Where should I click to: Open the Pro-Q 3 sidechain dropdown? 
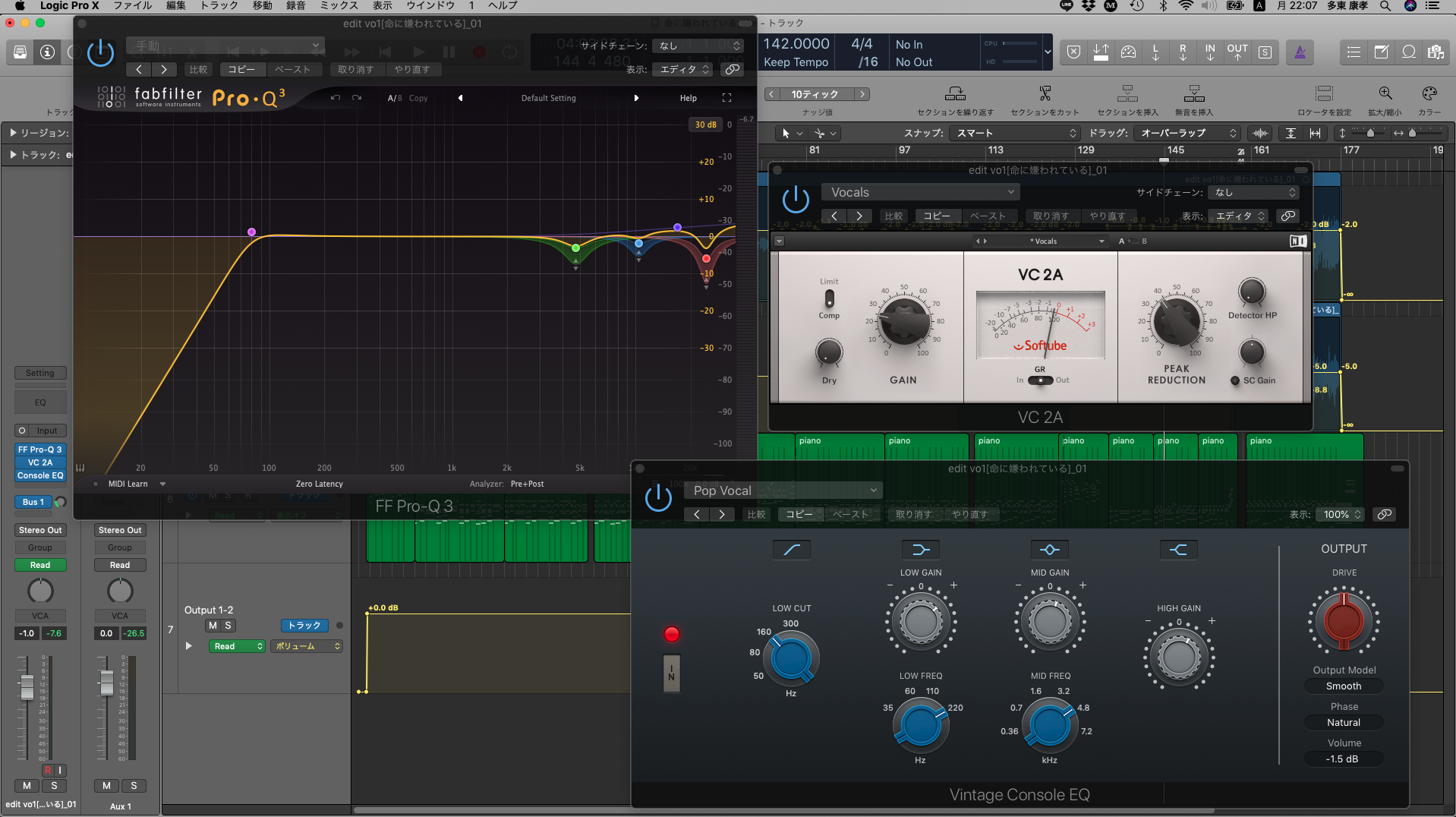tap(698, 46)
